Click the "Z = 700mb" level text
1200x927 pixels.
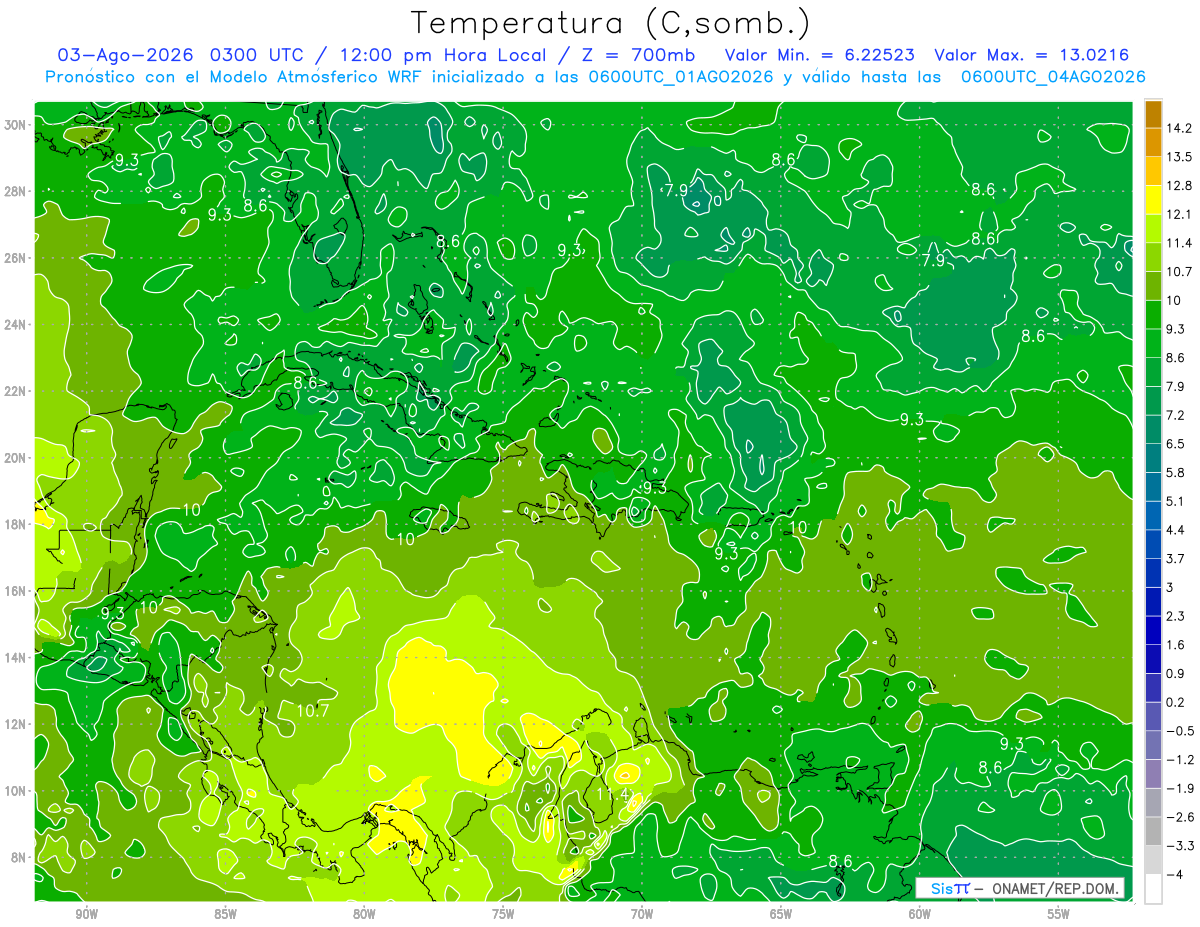click(x=640, y=55)
